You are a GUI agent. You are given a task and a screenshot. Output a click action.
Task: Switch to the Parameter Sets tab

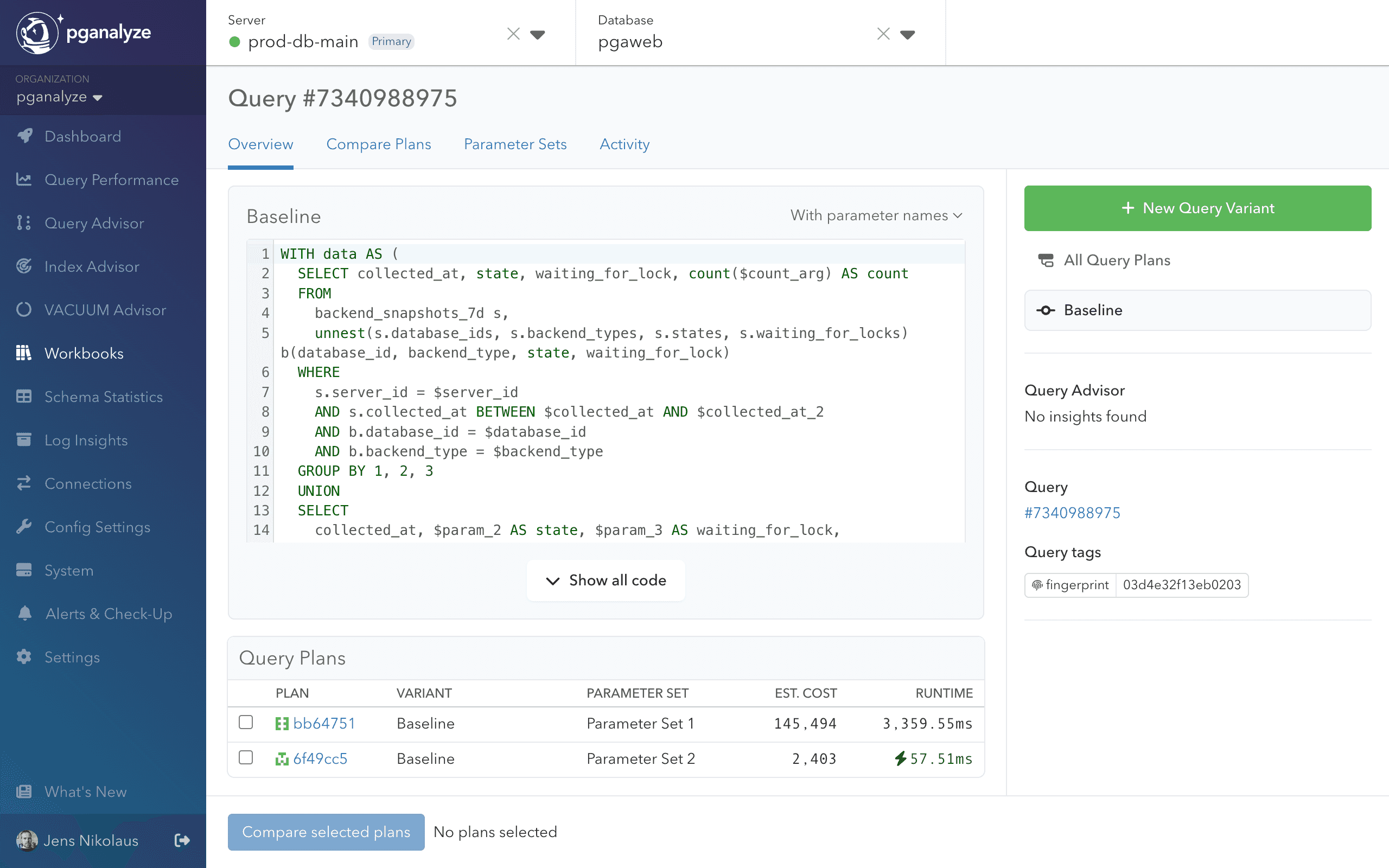click(515, 144)
